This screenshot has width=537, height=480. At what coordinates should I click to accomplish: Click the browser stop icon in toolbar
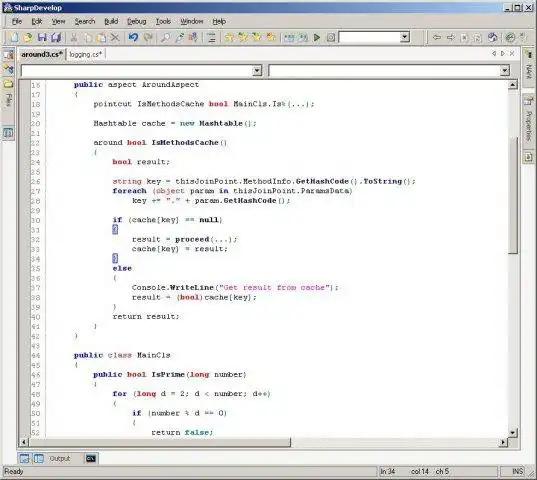point(464,37)
